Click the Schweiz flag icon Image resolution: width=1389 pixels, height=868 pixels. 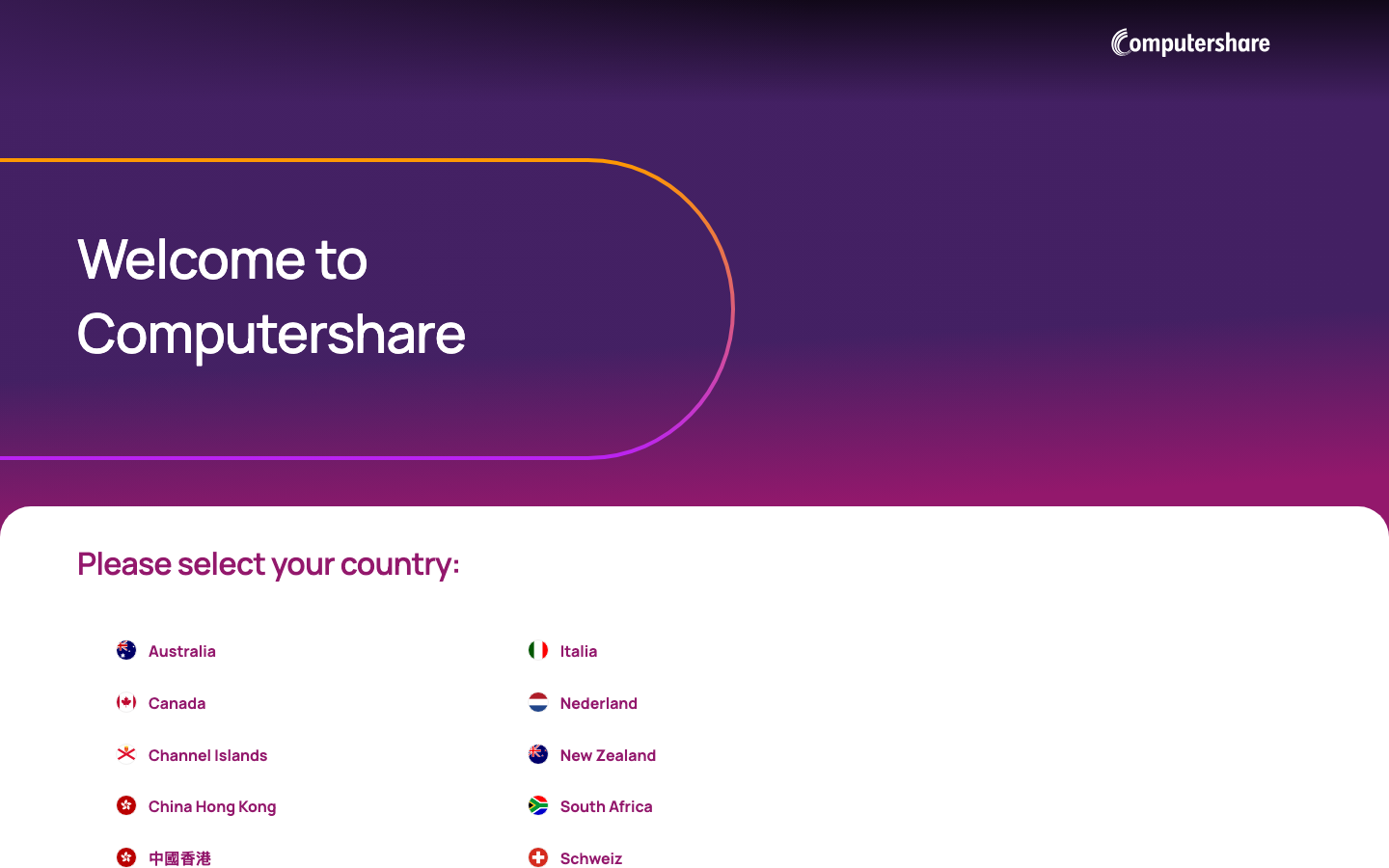[538, 857]
